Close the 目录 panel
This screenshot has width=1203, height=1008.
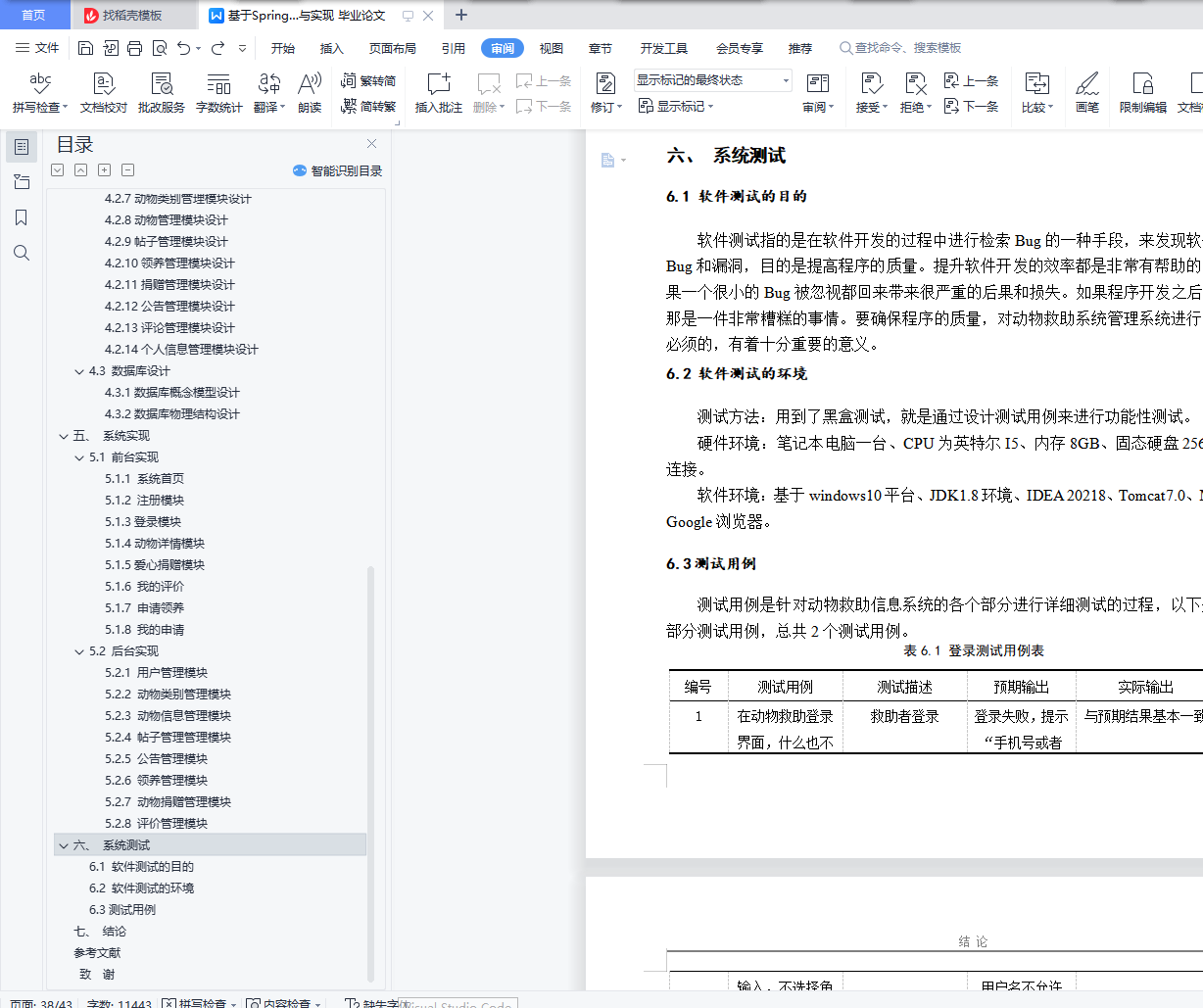point(371,144)
